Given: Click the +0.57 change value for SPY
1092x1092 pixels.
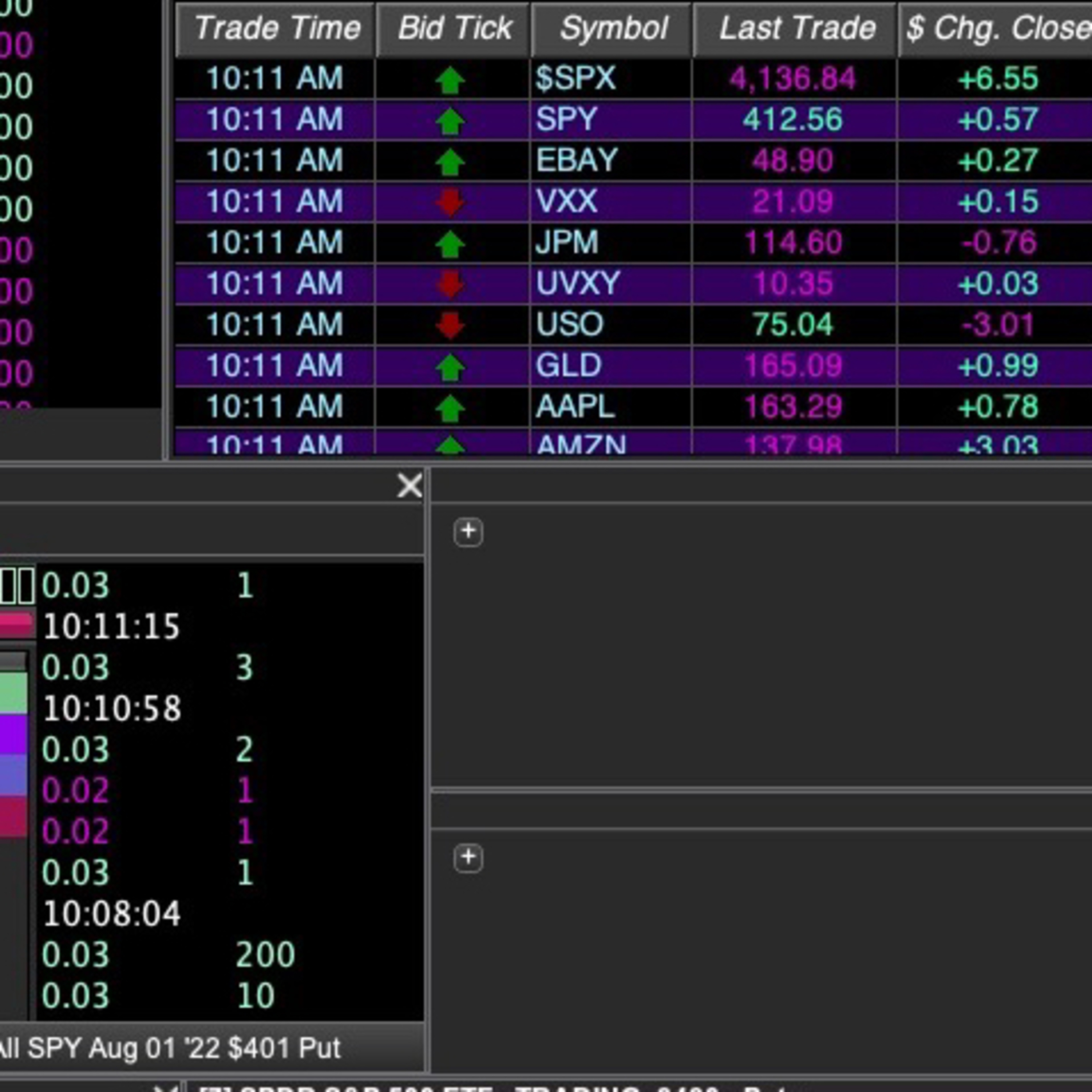Looking at the screenshot, I should (998, 120).
